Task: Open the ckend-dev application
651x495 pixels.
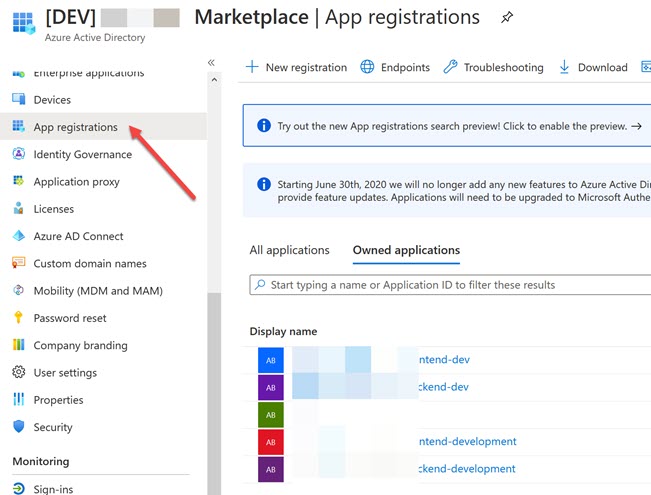Action: pyautogui.click(x=443, y=387)
